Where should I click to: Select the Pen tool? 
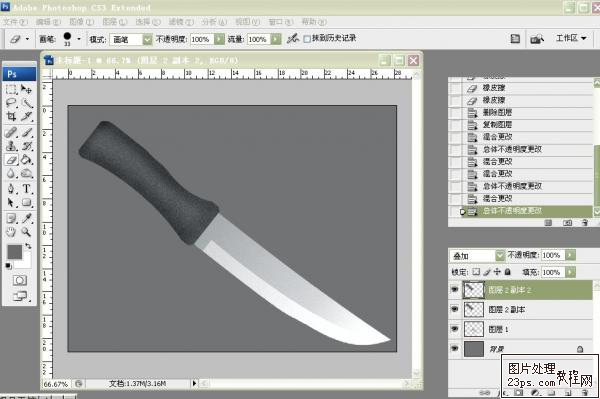point(11,189)
